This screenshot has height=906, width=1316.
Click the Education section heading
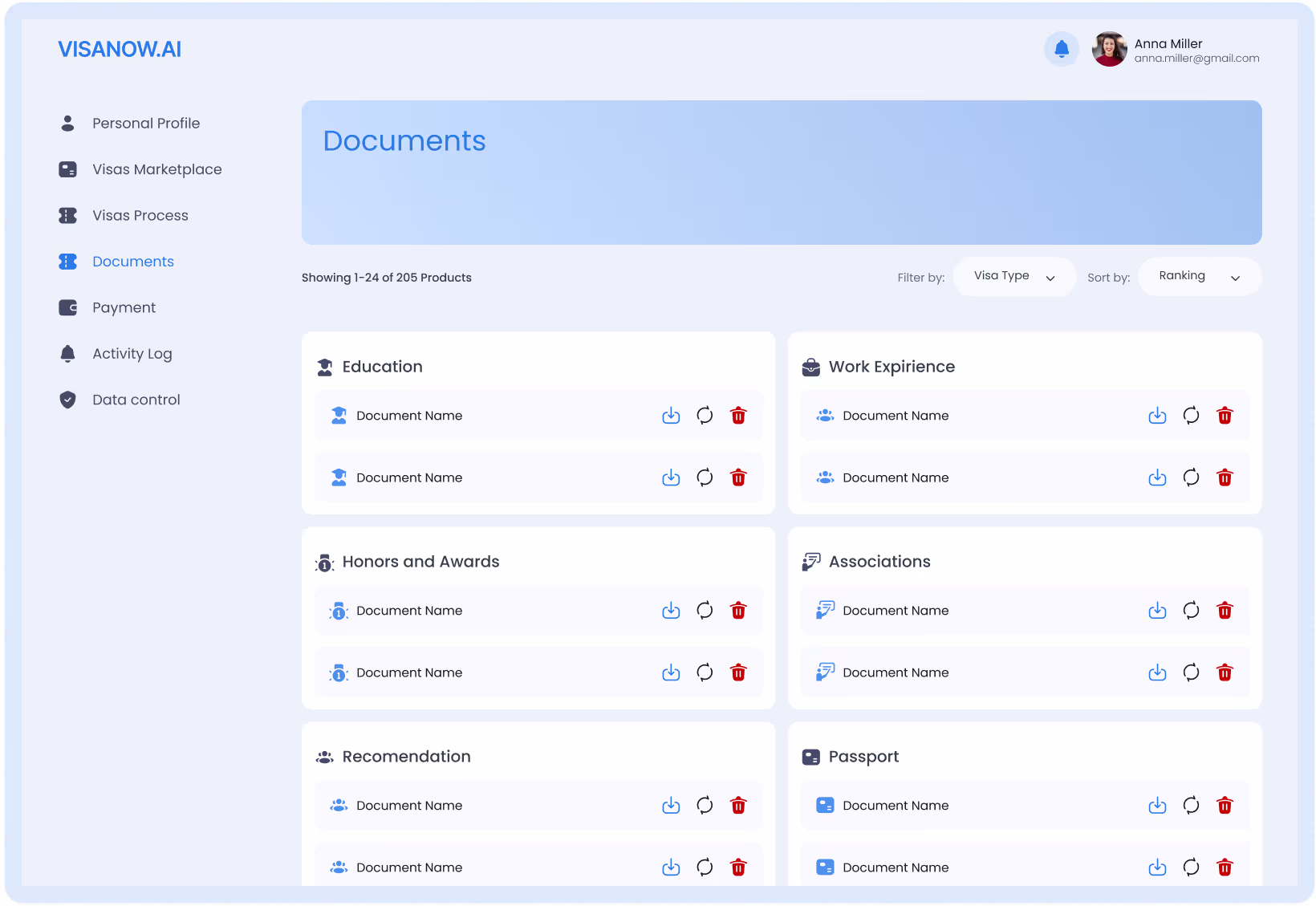click(x=382, y=367)
